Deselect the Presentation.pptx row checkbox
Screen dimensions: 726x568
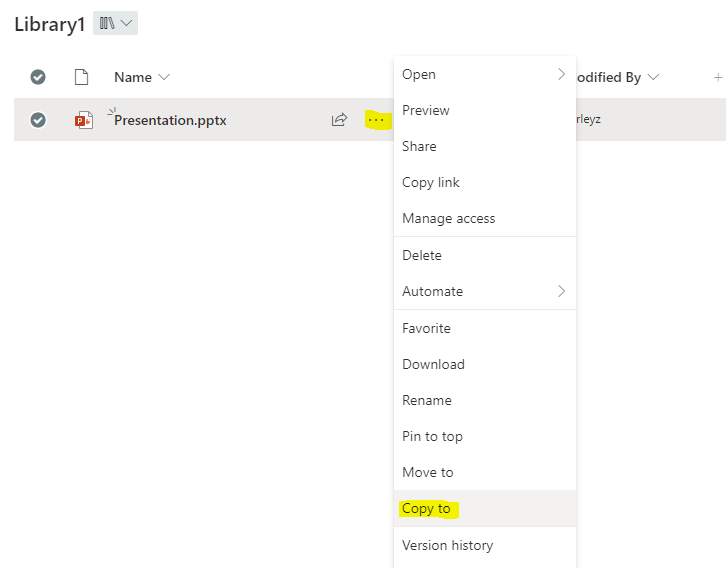click(x=38, y=120)
